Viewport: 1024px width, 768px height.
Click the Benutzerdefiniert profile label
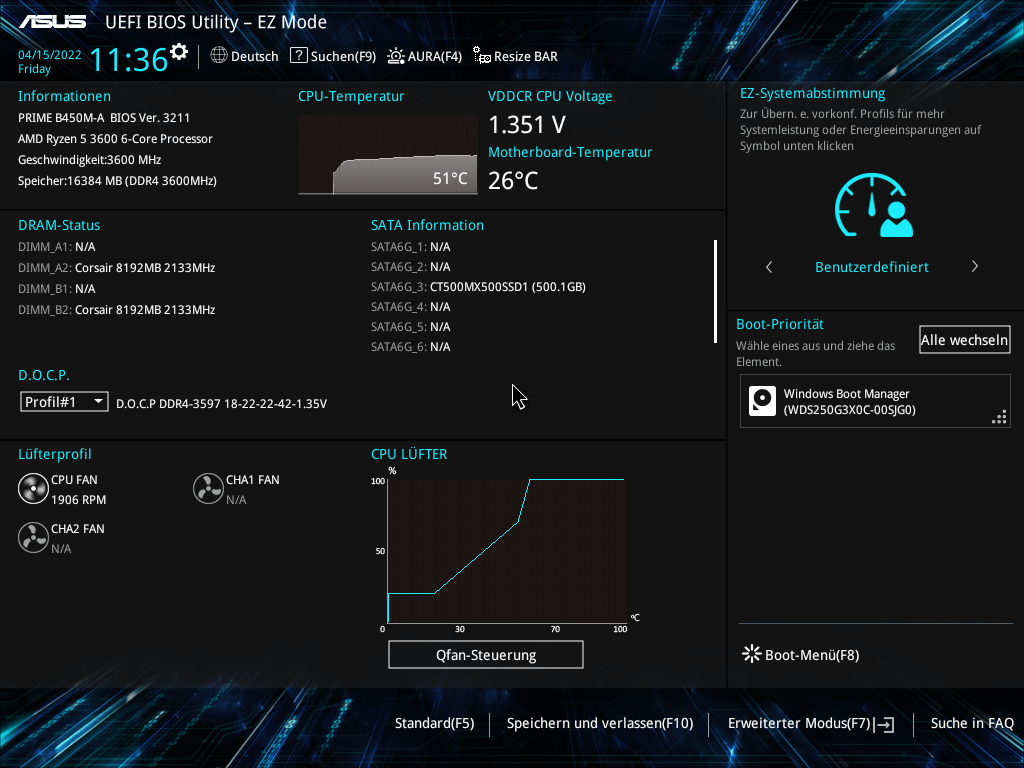pyautogui.click(x=871, y=266)
